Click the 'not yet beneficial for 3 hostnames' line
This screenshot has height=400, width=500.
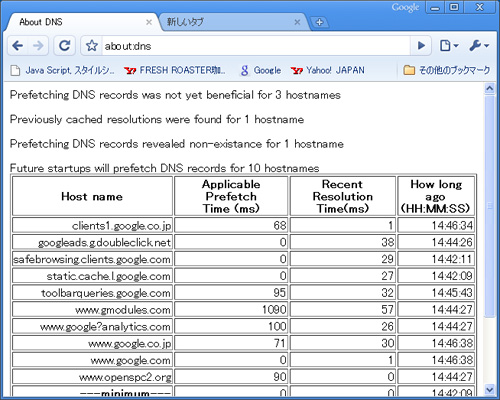click(x=175, y=95)
